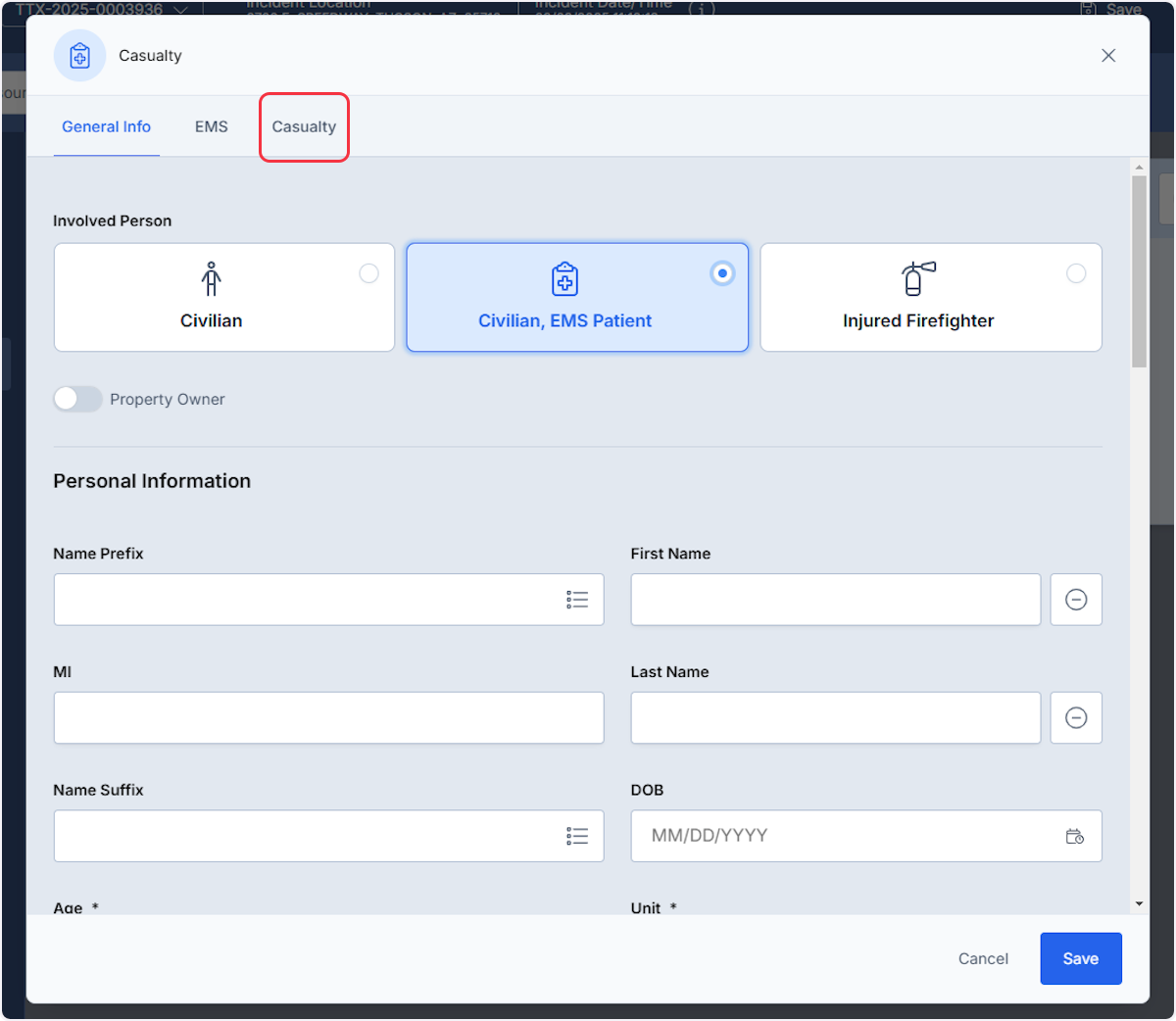1176x1021 pixels.
Task: Focus the First Name input field
Action: pos(836,600)
